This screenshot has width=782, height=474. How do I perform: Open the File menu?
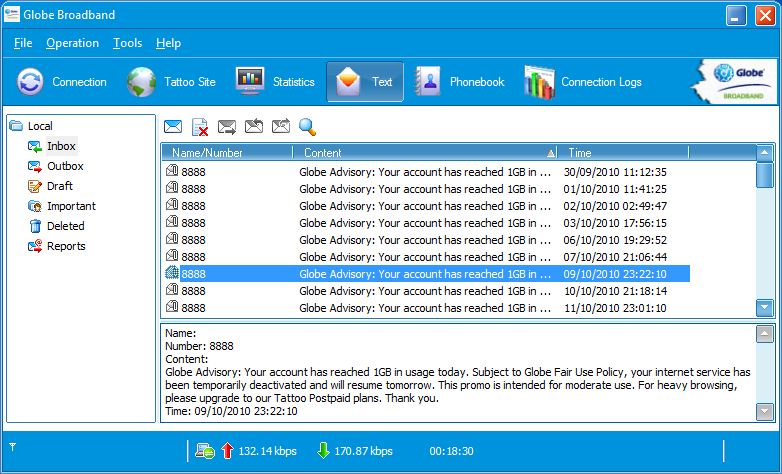(x=23, y=43)
